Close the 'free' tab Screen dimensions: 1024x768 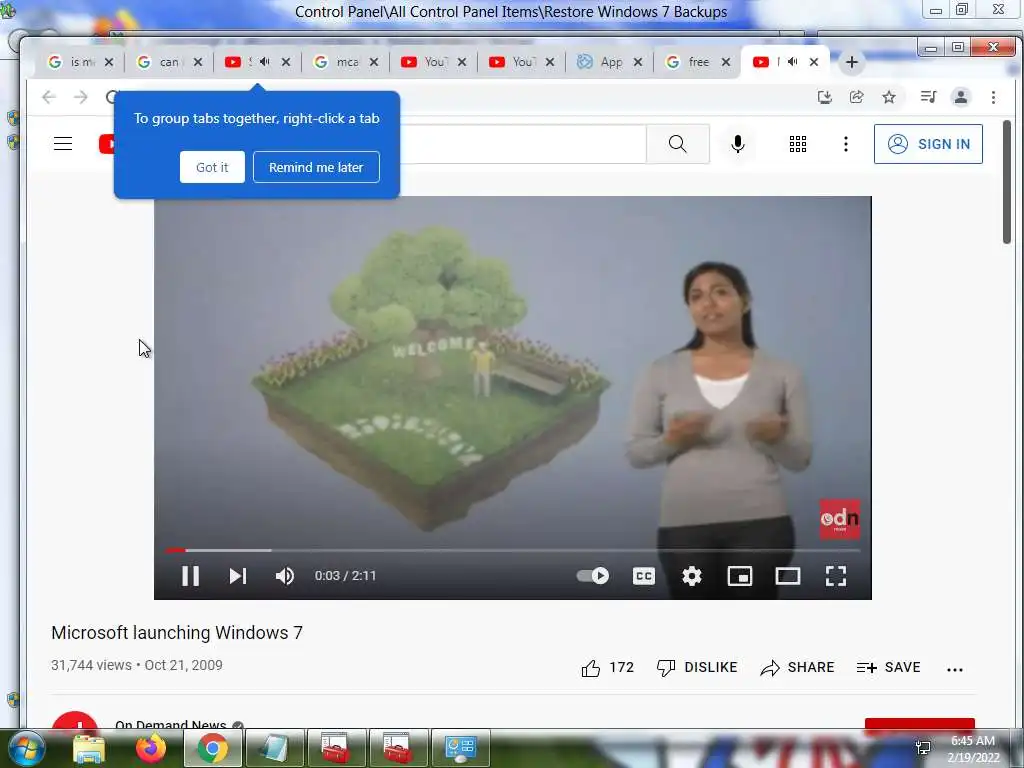point(726,62)
